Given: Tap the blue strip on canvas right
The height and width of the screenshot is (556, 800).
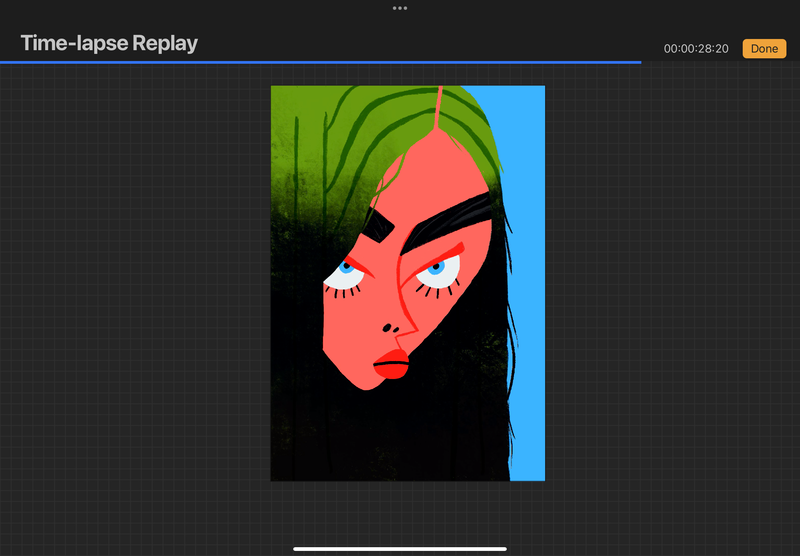Looking at the screenshot, I should pos(528,300).
